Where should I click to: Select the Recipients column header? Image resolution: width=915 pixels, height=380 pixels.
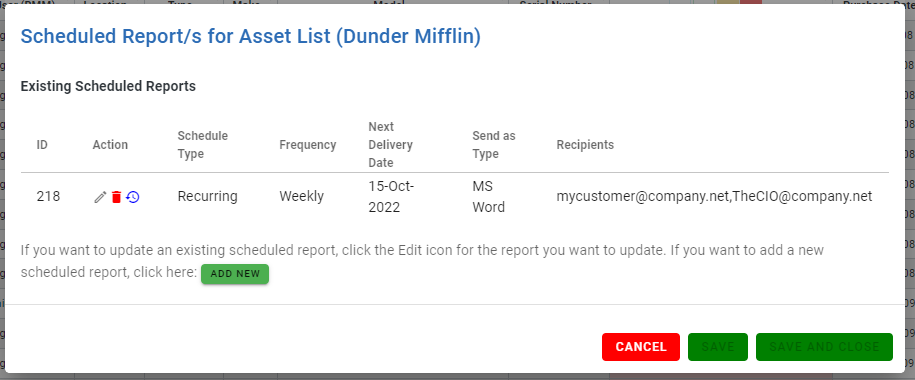[x=585, y=145]
